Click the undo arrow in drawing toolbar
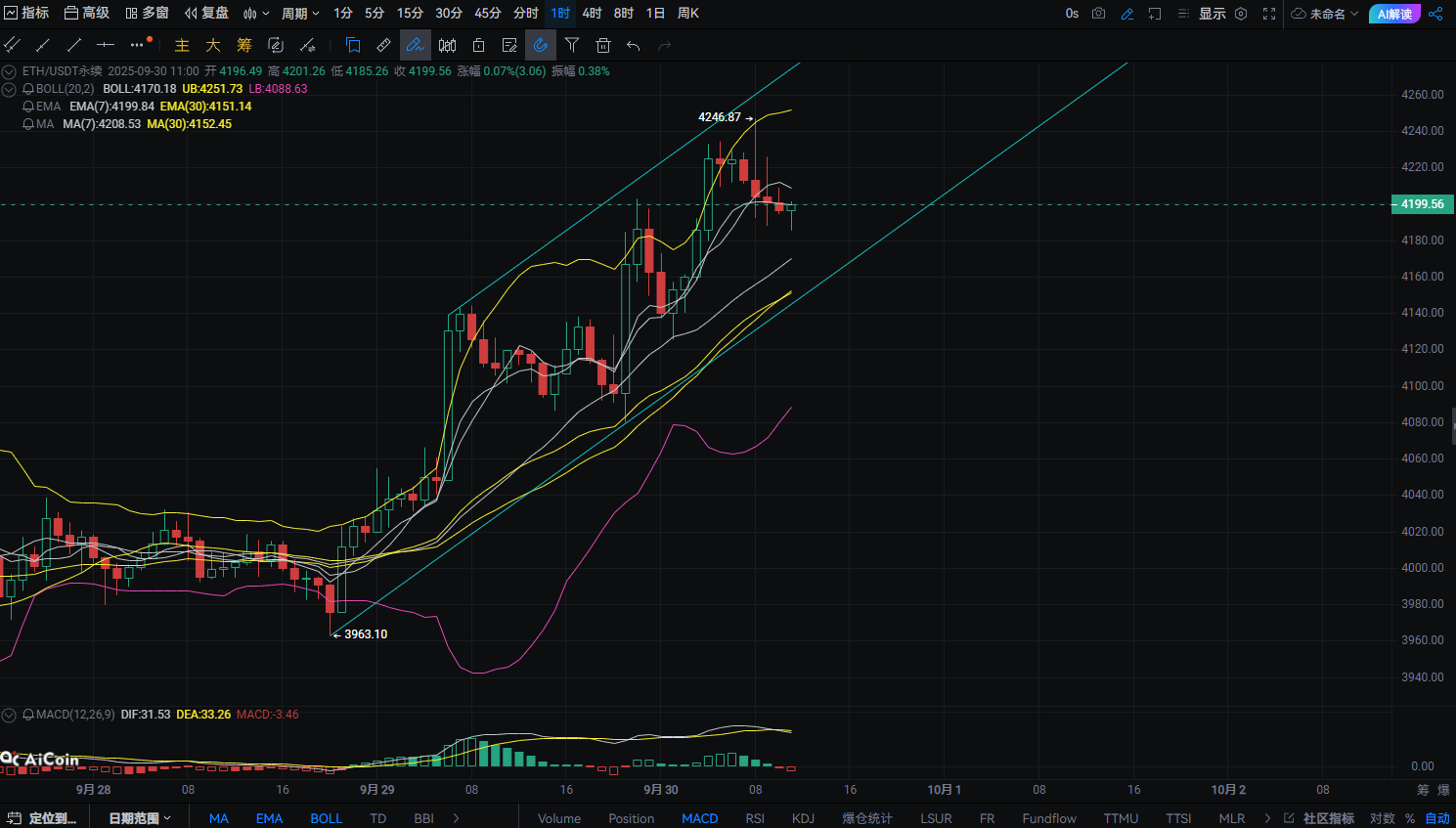1456x828 pixels. (634, 45)
